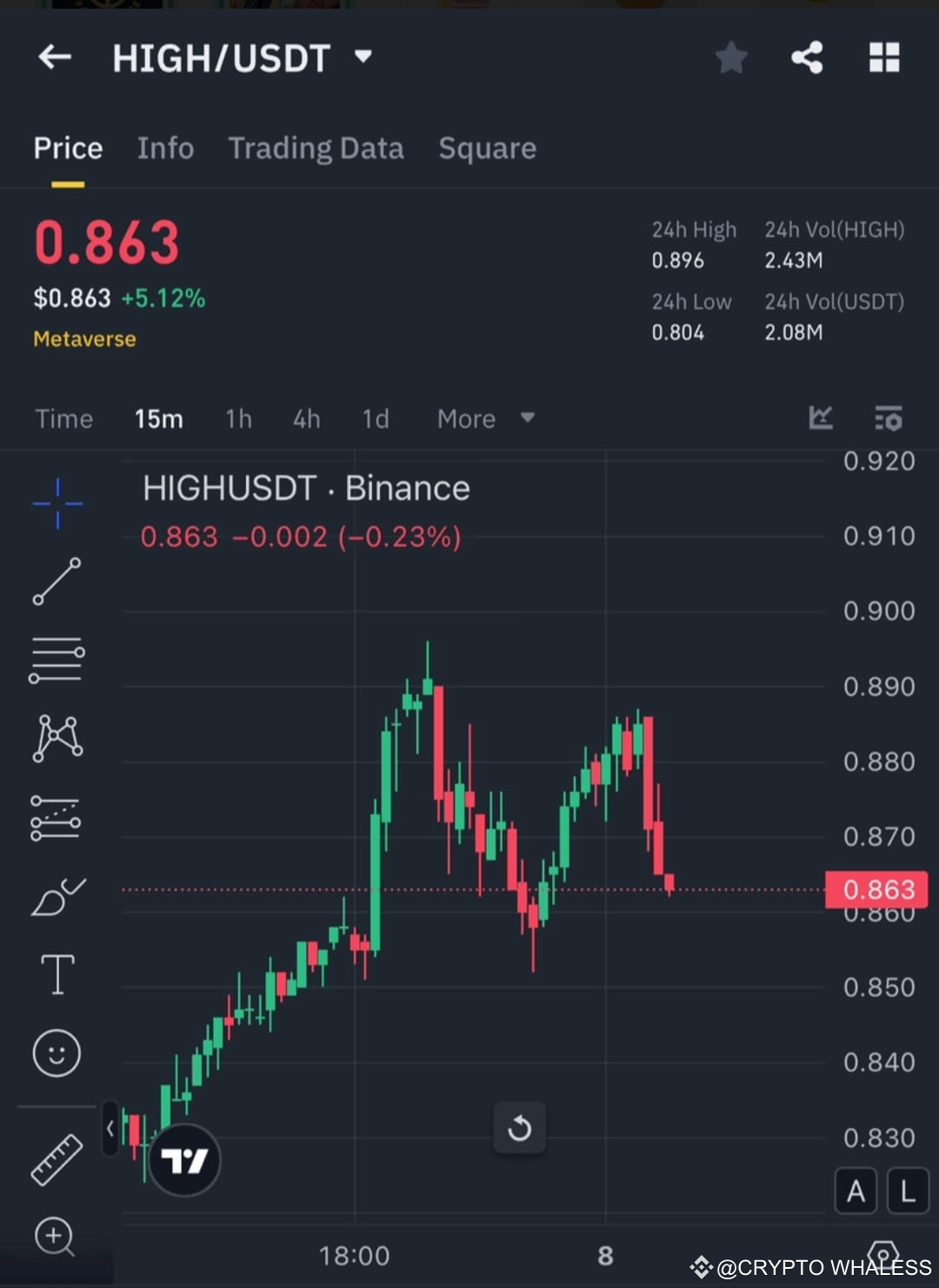Toggle the A display mode button
This screenshot has width=939, height=1288.
(x=856, y=1191)
